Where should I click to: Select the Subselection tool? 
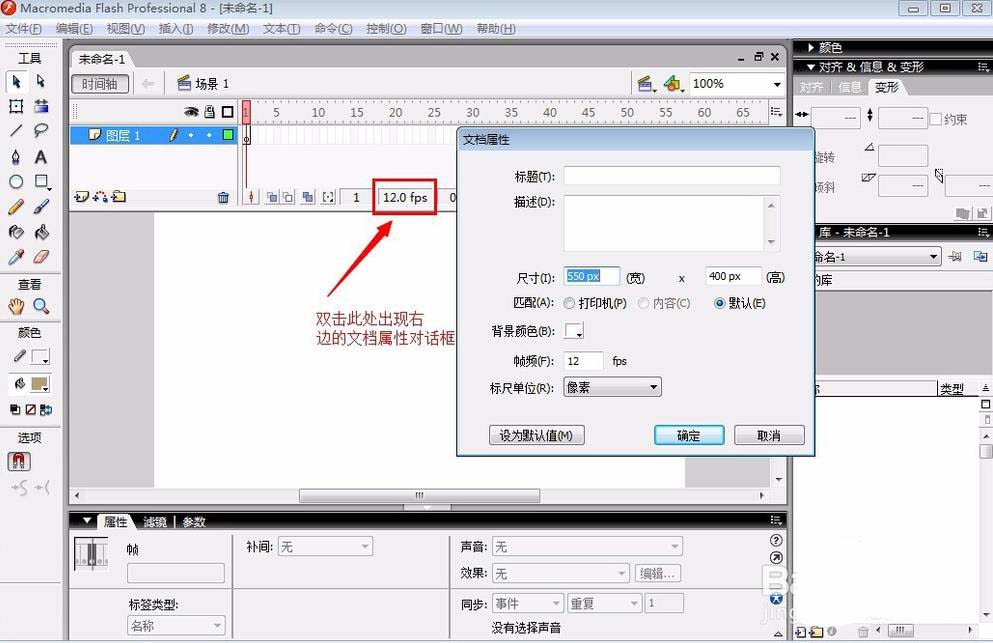click(41, 81)
